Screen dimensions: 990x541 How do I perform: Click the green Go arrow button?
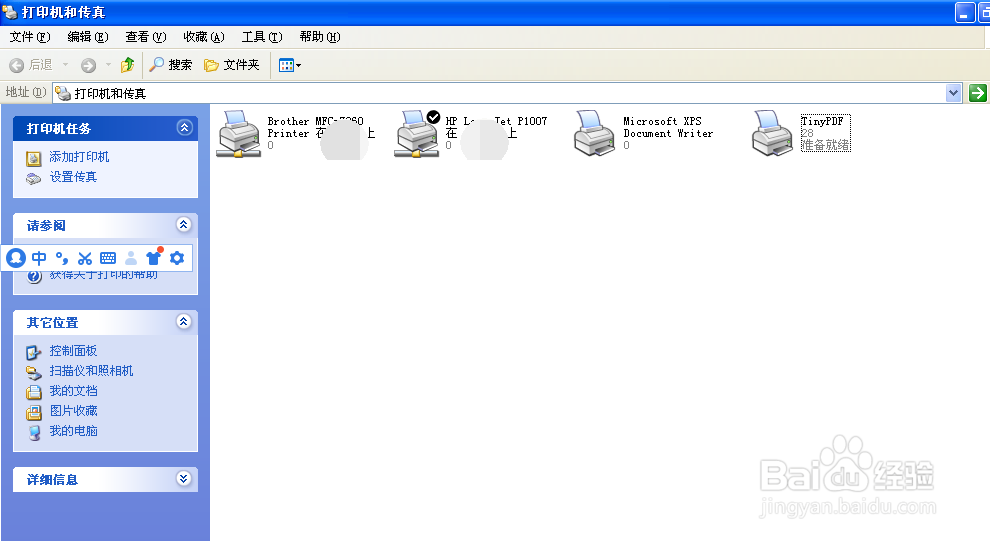[x=977, y=93]
